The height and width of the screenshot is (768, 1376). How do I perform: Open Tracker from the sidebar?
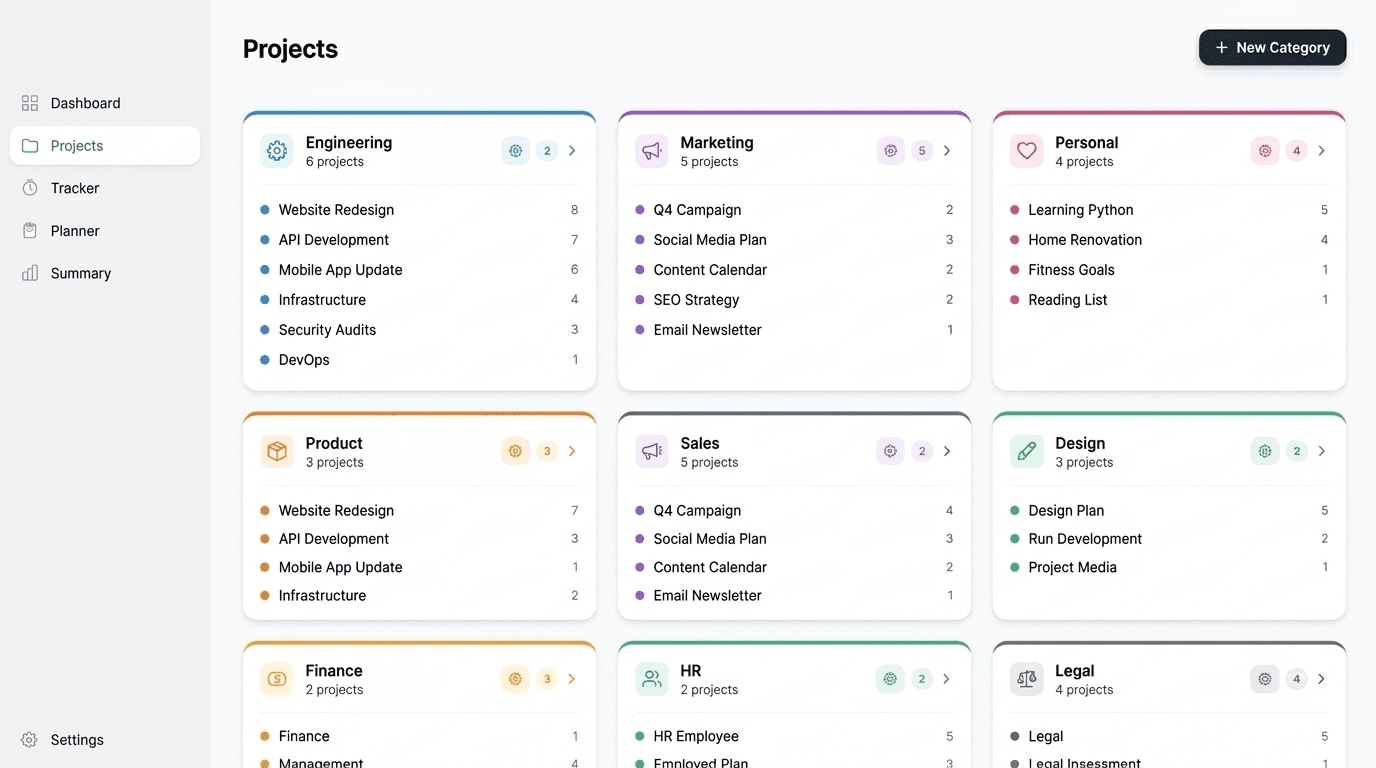(105, 188)
